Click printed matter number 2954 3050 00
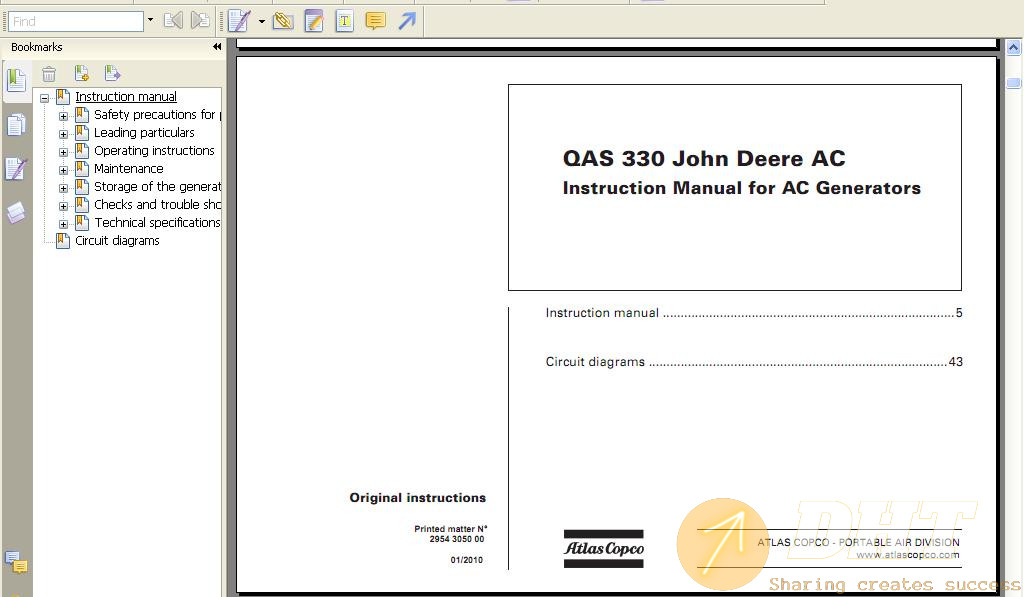The width and height of the screenshot is (1024, 597). (x=456, y=539)
